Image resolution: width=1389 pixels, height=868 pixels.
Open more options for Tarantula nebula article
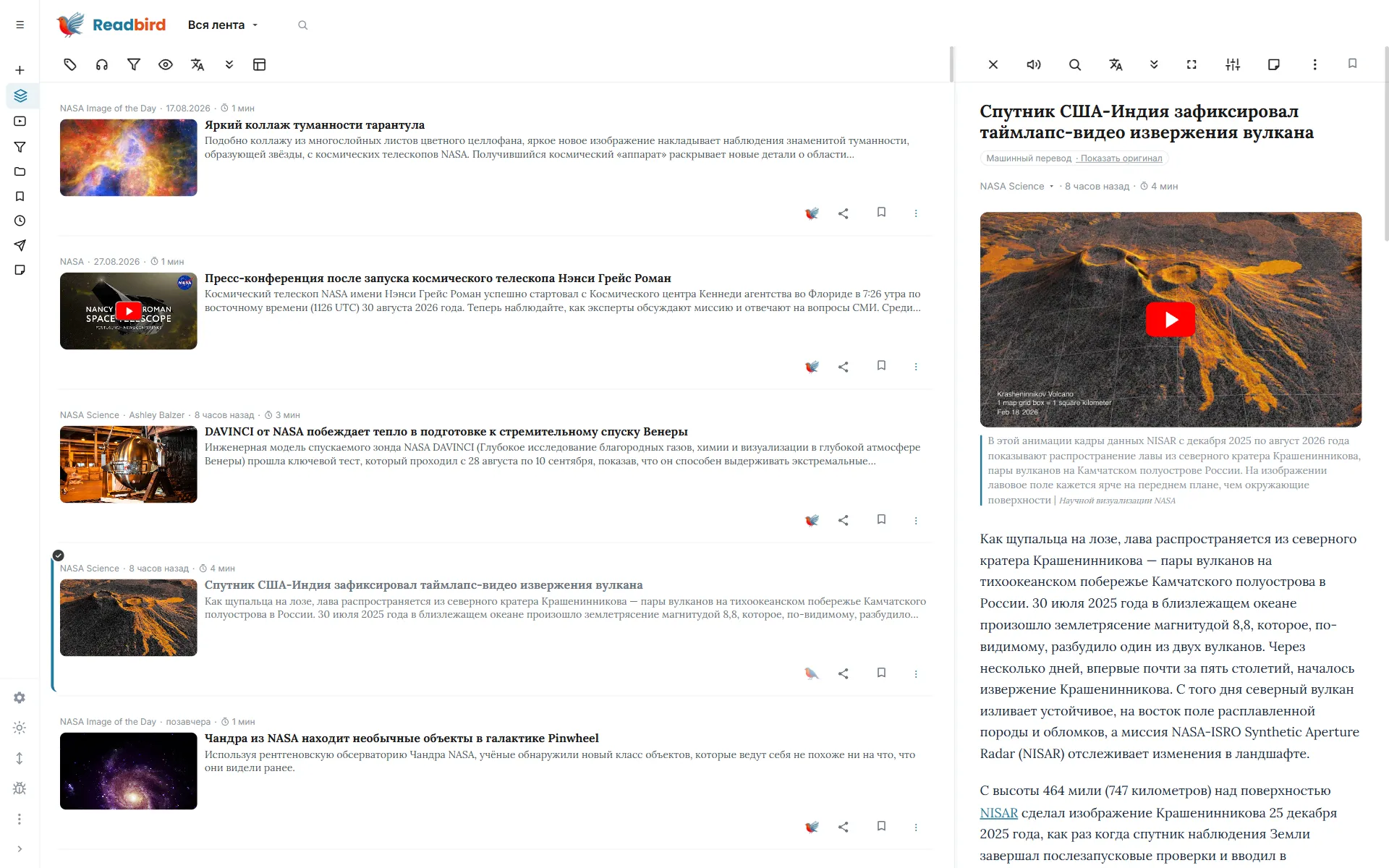916,213
